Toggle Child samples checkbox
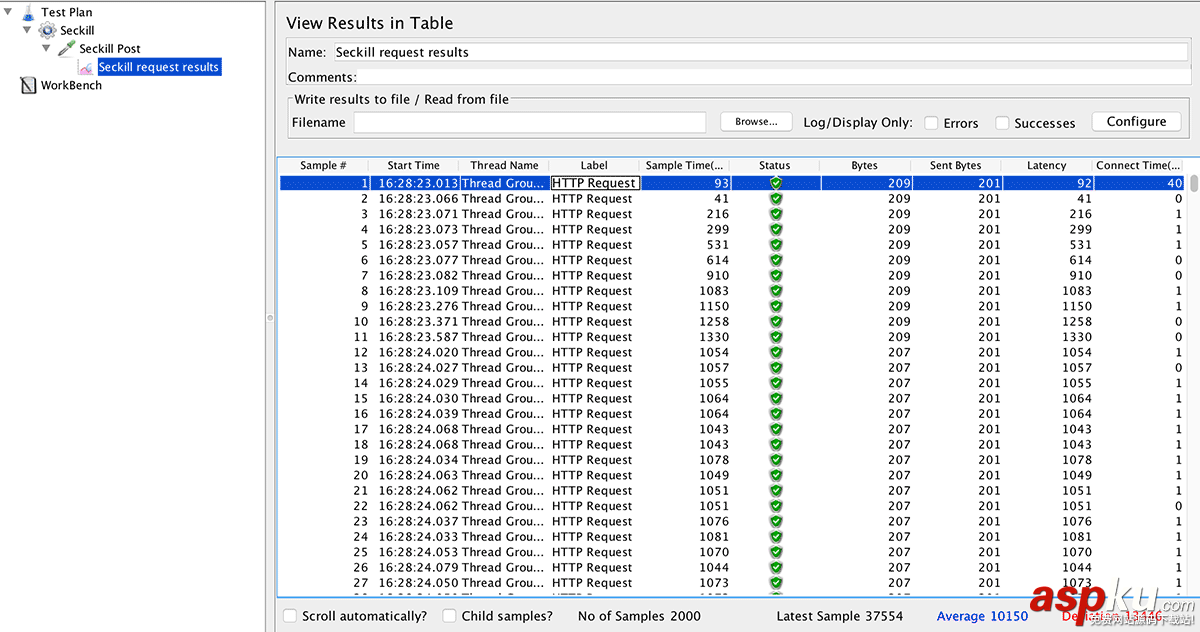Screen dimensions: 1200x632 pyautogui.click(x=450, y=616)
